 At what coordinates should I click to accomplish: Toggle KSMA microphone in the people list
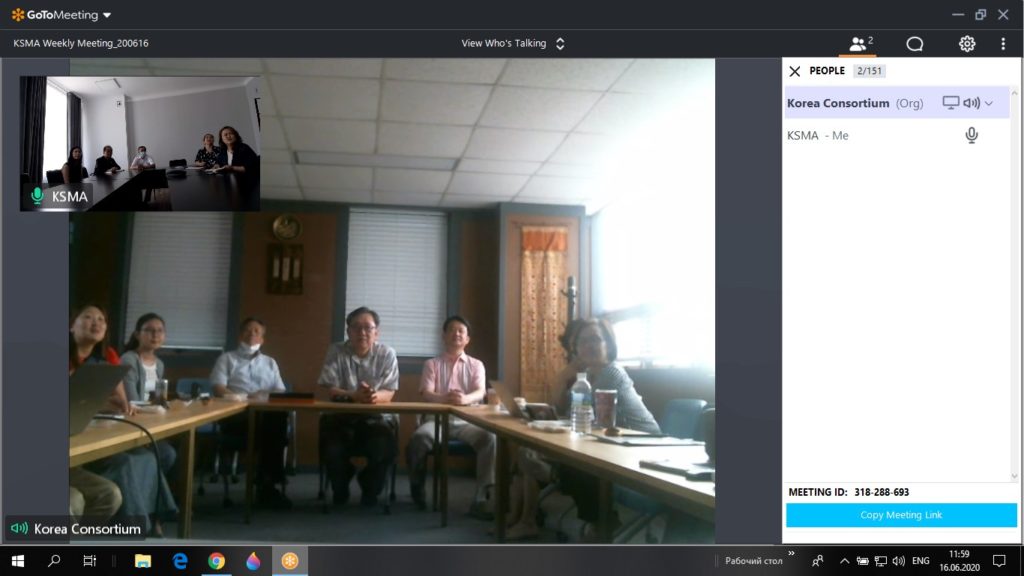tap(971, 136)
